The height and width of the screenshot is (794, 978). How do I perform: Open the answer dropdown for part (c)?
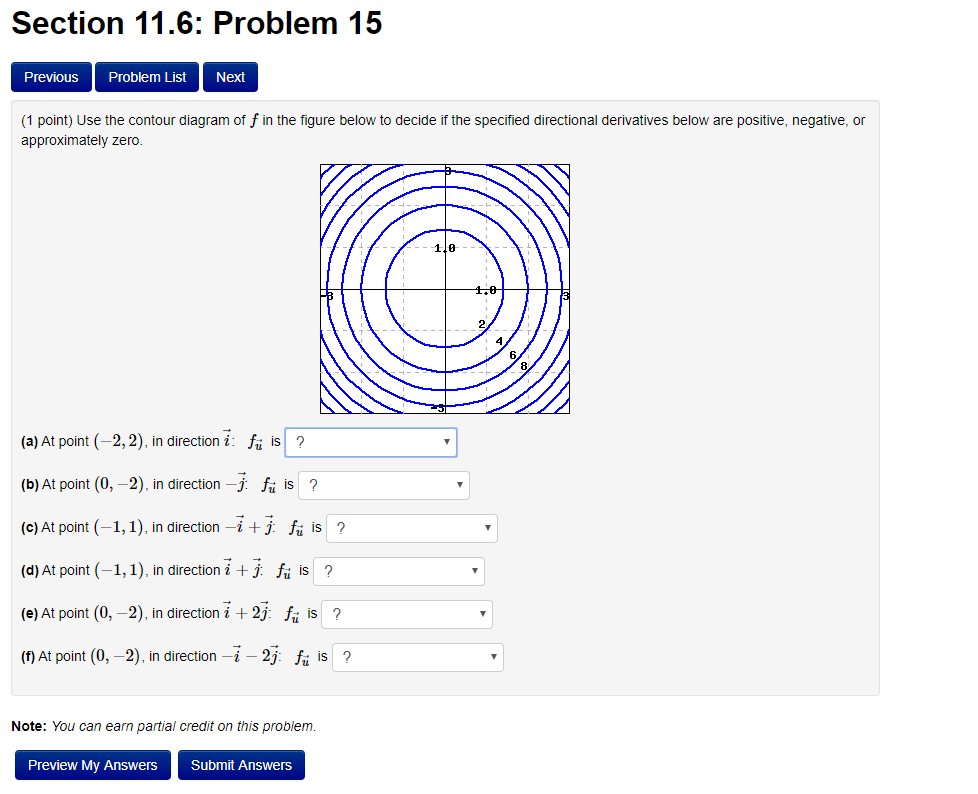[411, 528]
